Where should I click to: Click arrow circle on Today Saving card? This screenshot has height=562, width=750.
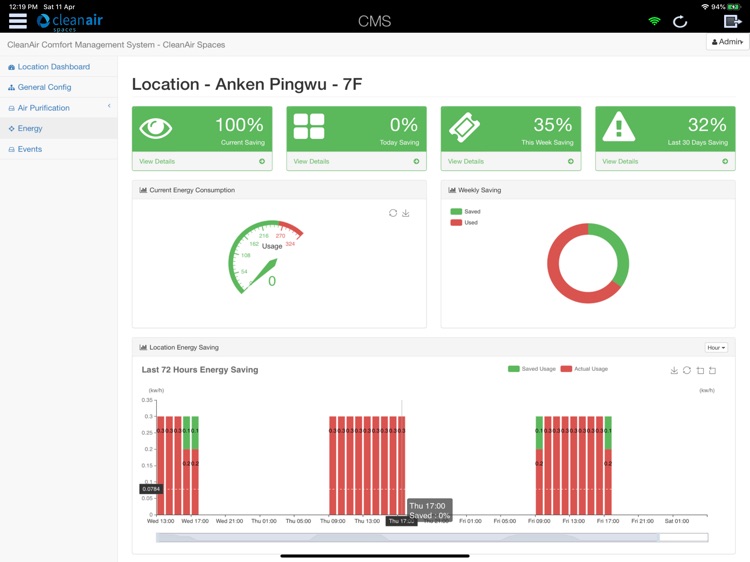click(417, 161)
